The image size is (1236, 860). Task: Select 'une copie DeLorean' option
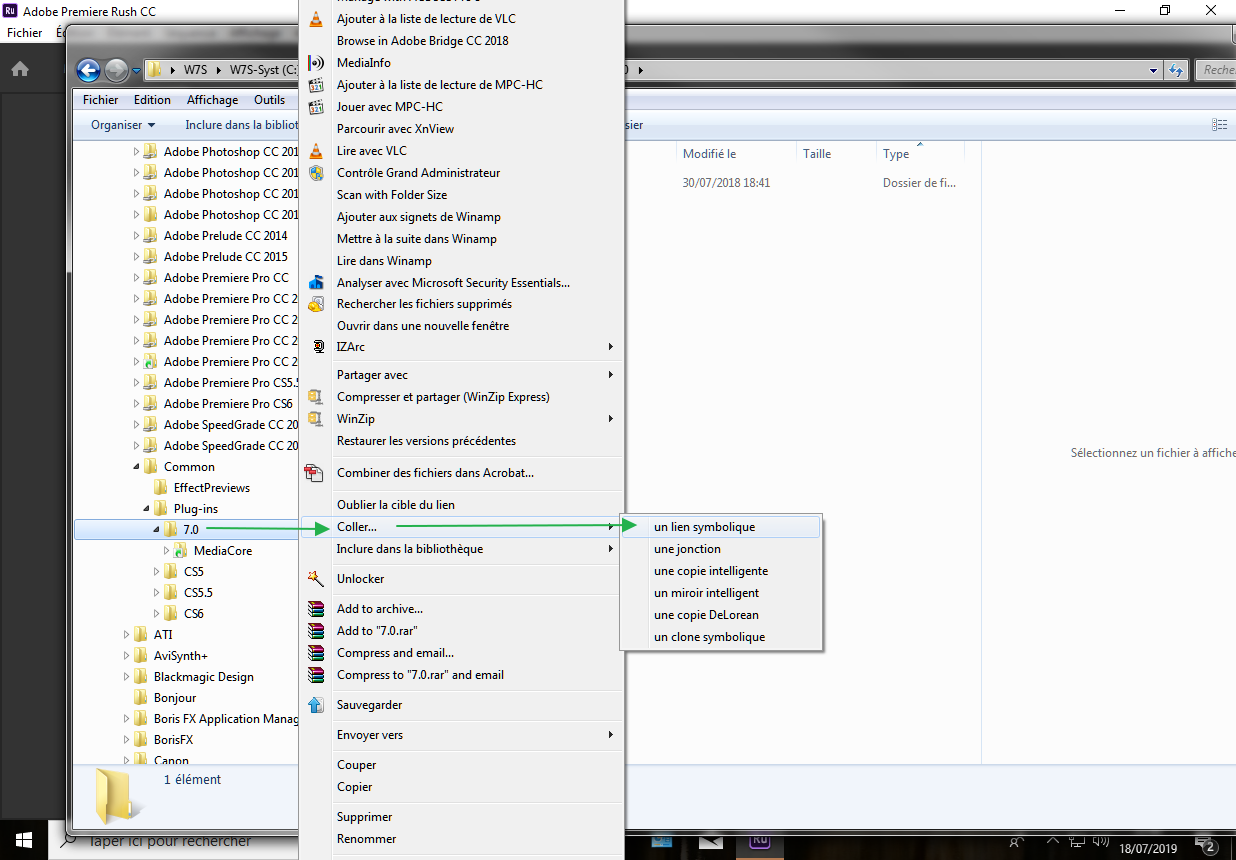coord(720,615)
